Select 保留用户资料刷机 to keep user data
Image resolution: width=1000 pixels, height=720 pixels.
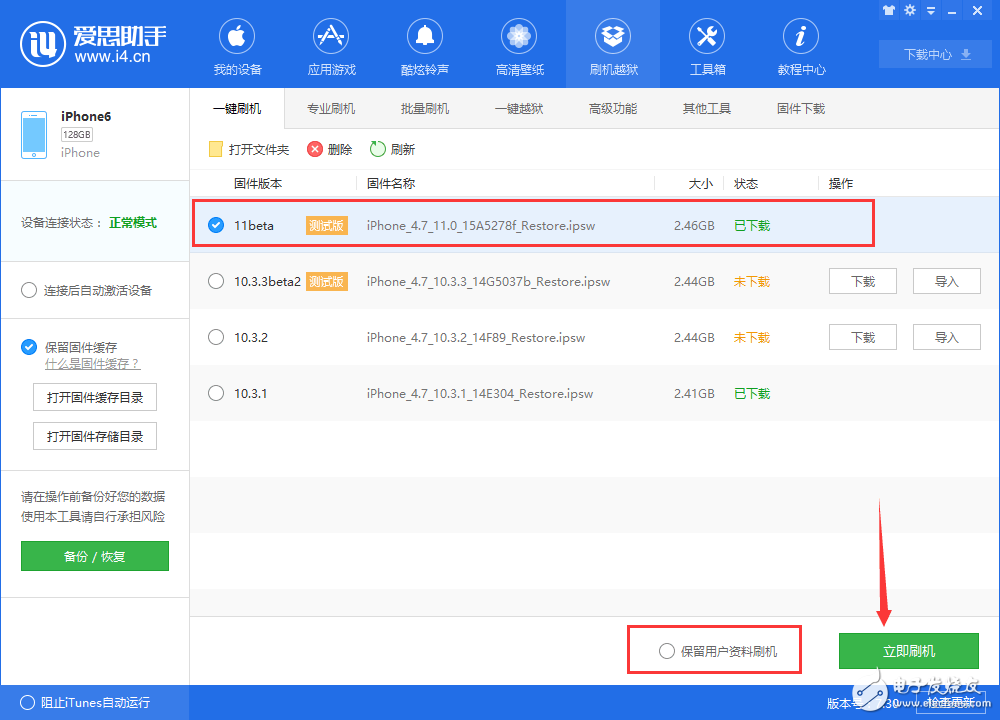(x=666, y=650)
